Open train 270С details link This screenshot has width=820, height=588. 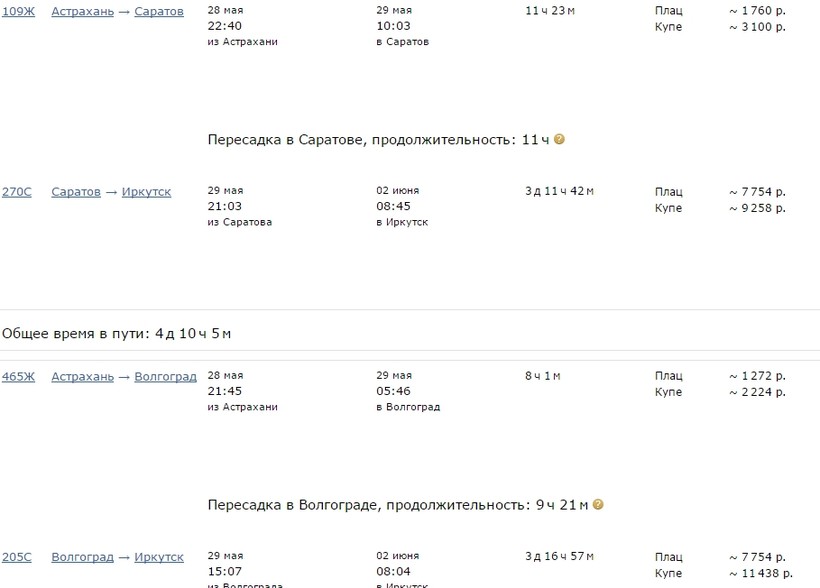pos(16,192)
